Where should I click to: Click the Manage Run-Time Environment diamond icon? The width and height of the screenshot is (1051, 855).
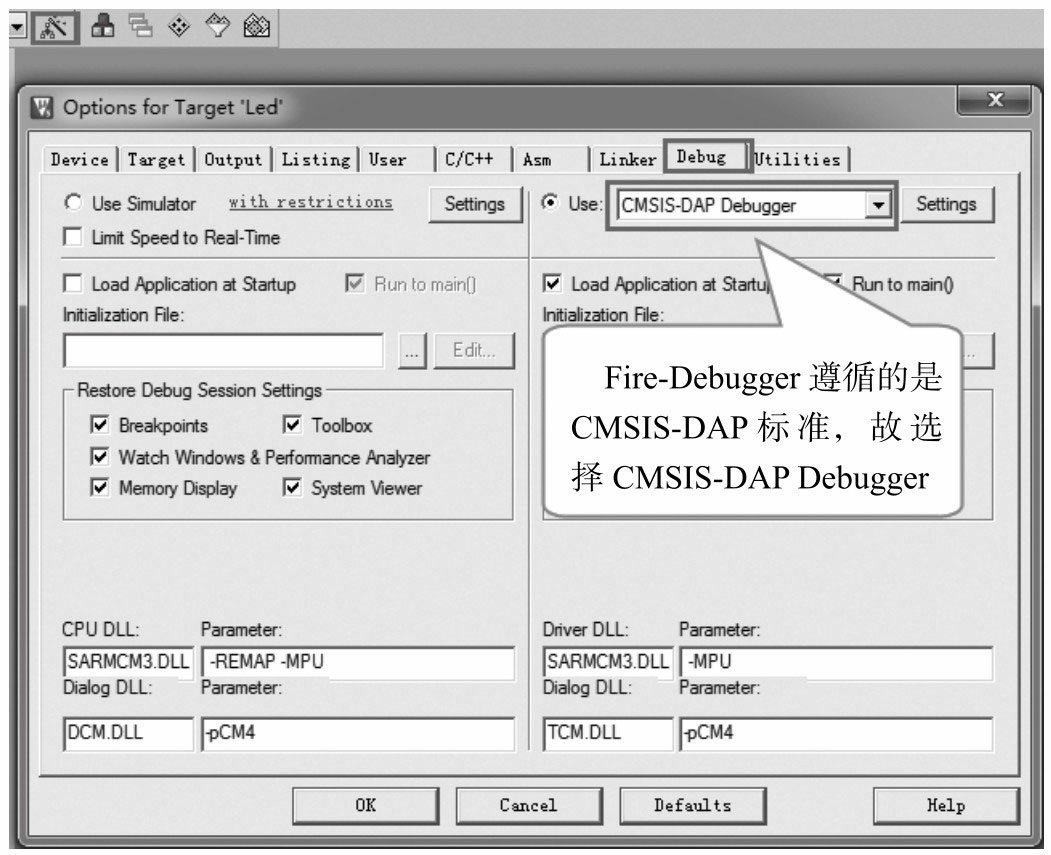pos(177,25)
